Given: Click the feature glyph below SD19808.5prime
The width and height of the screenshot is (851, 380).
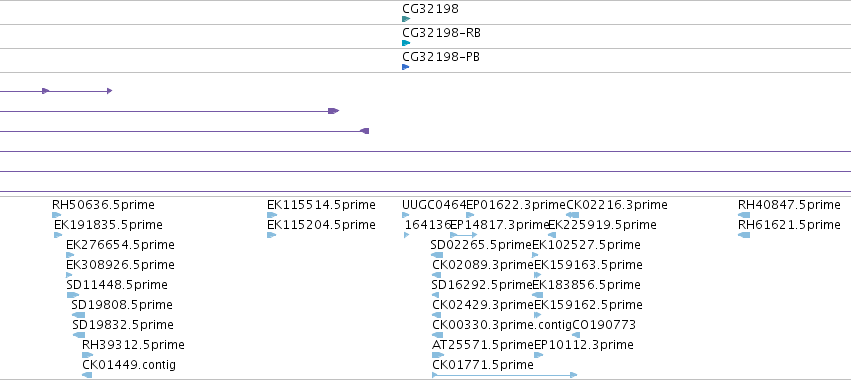Looking at the screenshot, I should 78,315.
